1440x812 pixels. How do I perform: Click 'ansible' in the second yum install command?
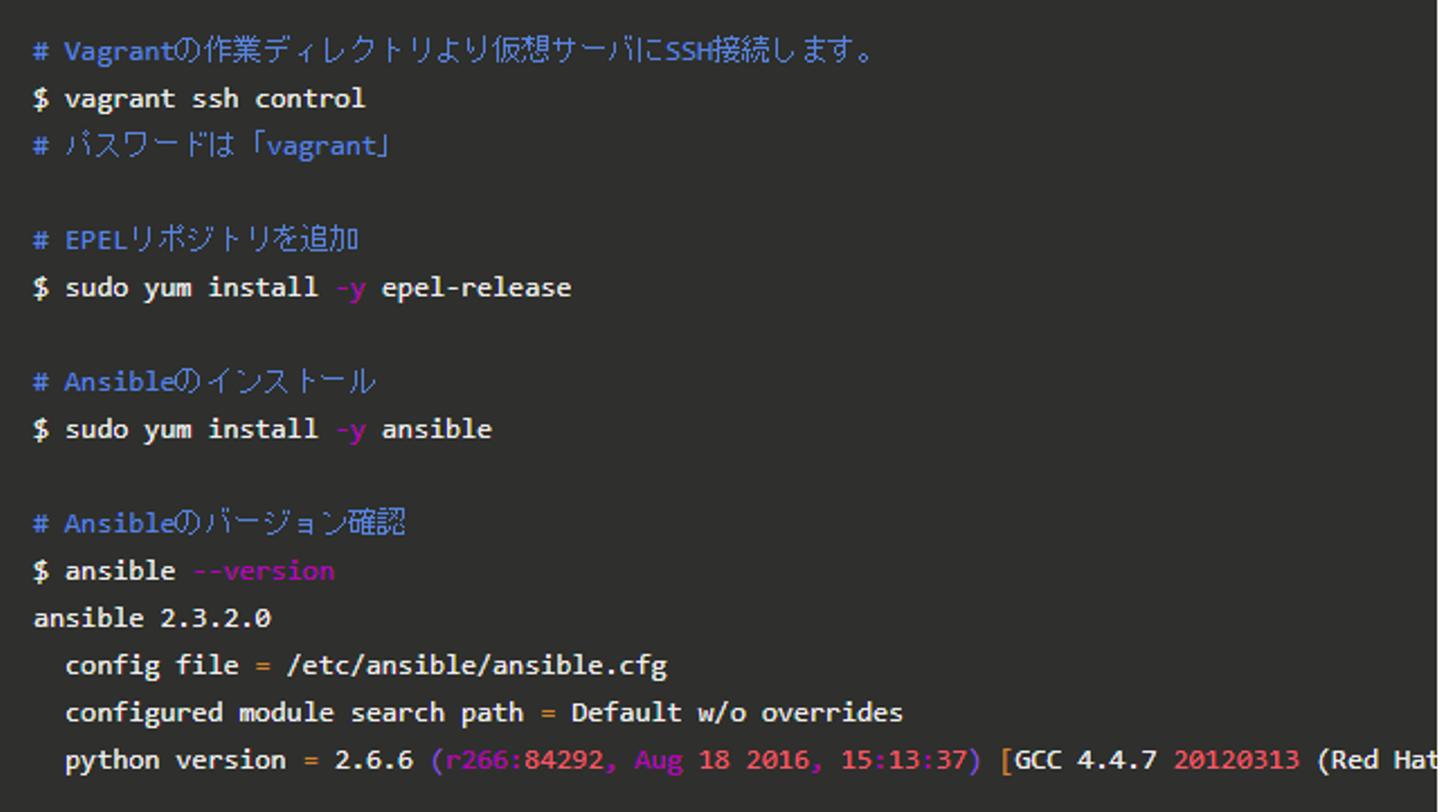point(436,429)
